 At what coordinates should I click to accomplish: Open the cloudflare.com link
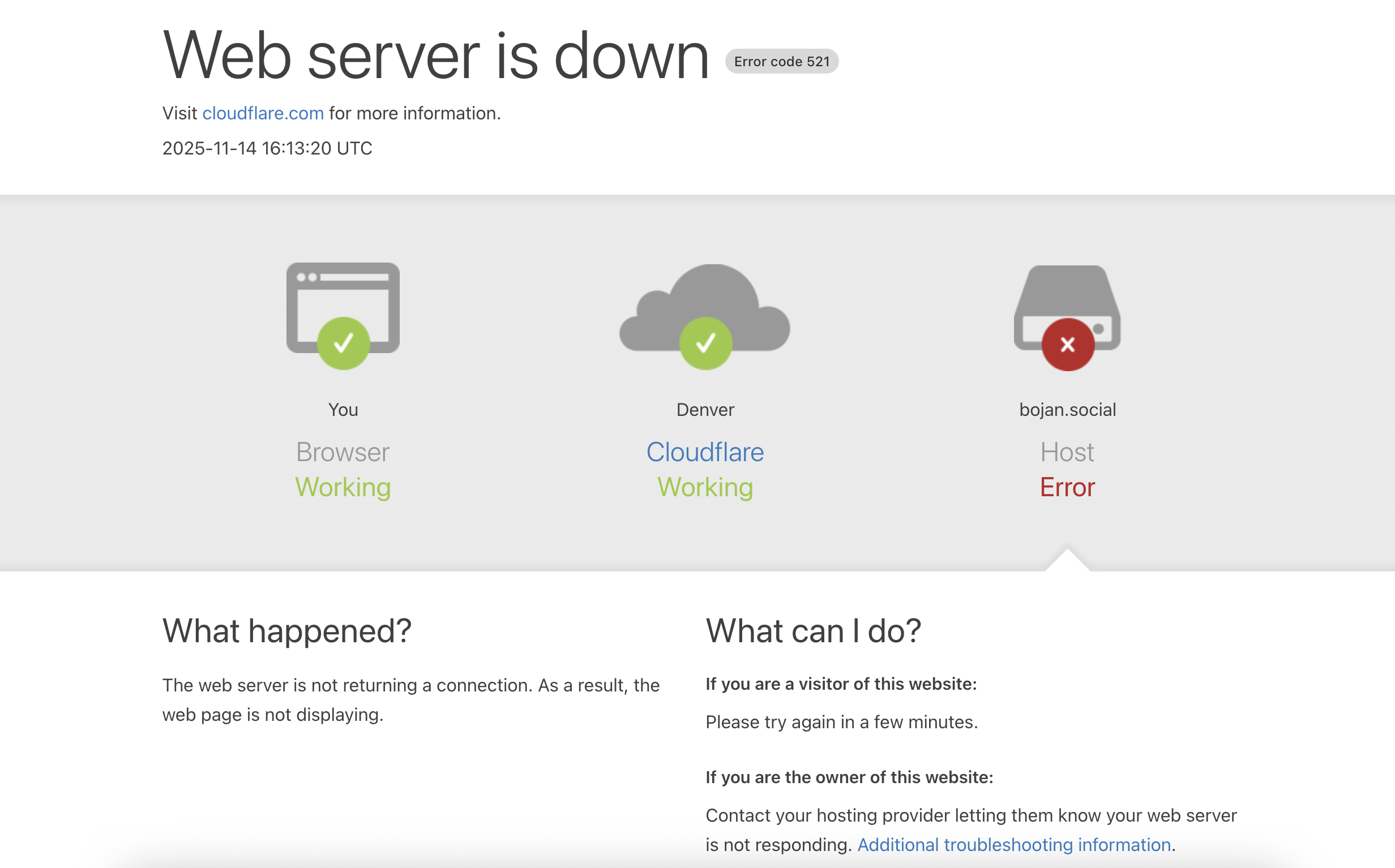pos(263,113)
